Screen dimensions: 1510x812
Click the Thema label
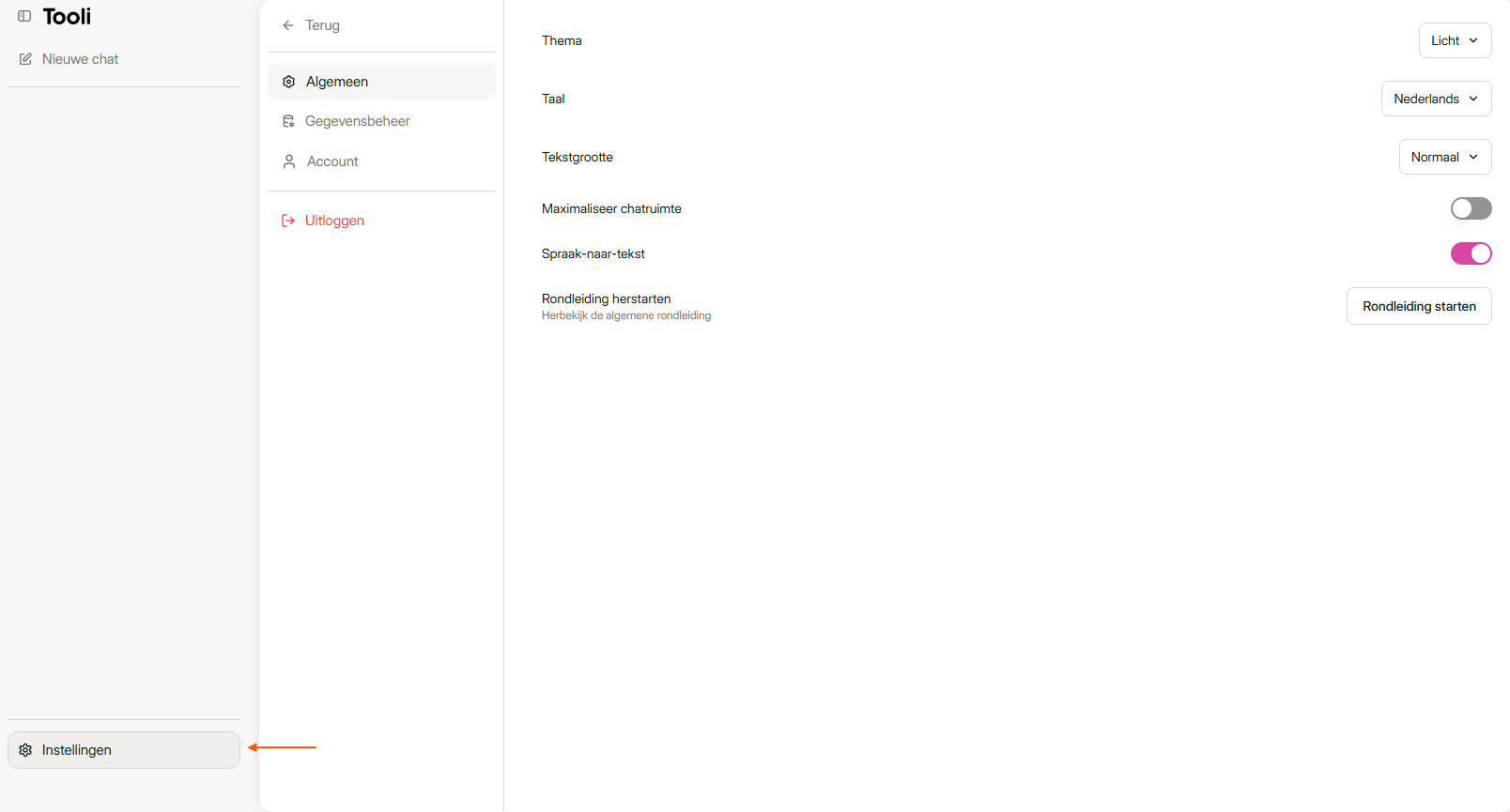coord(562,40)
